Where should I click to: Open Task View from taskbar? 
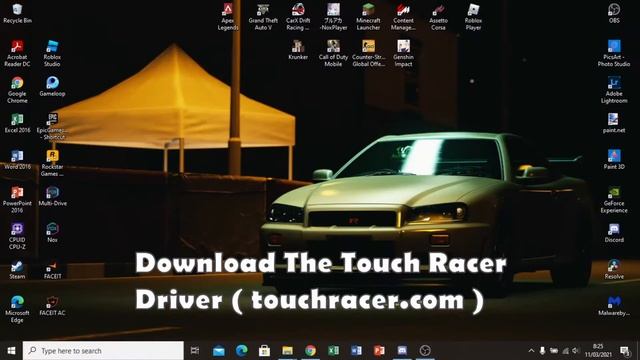tap(195, 351)
